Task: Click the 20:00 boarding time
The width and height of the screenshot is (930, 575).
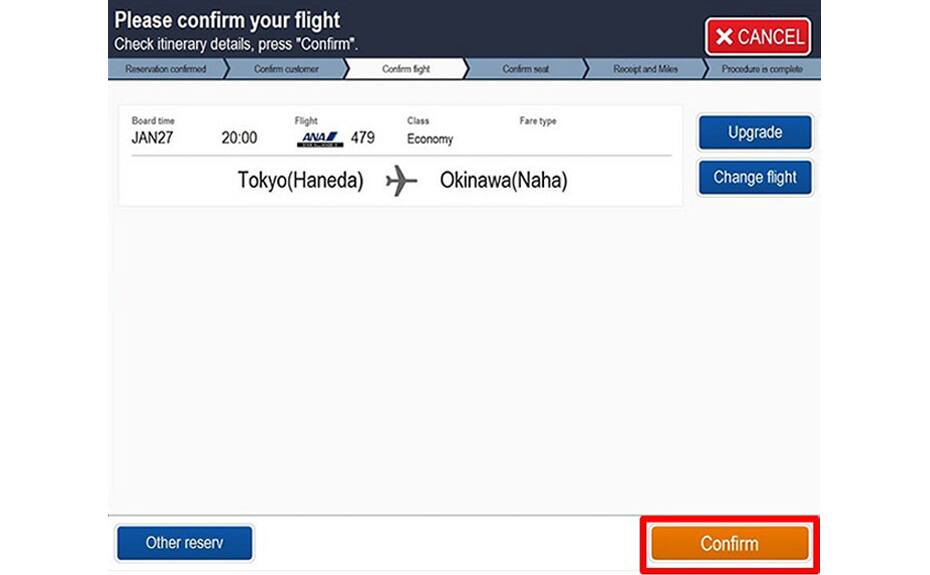Action: pyautogui.click(x=239, y=138)
